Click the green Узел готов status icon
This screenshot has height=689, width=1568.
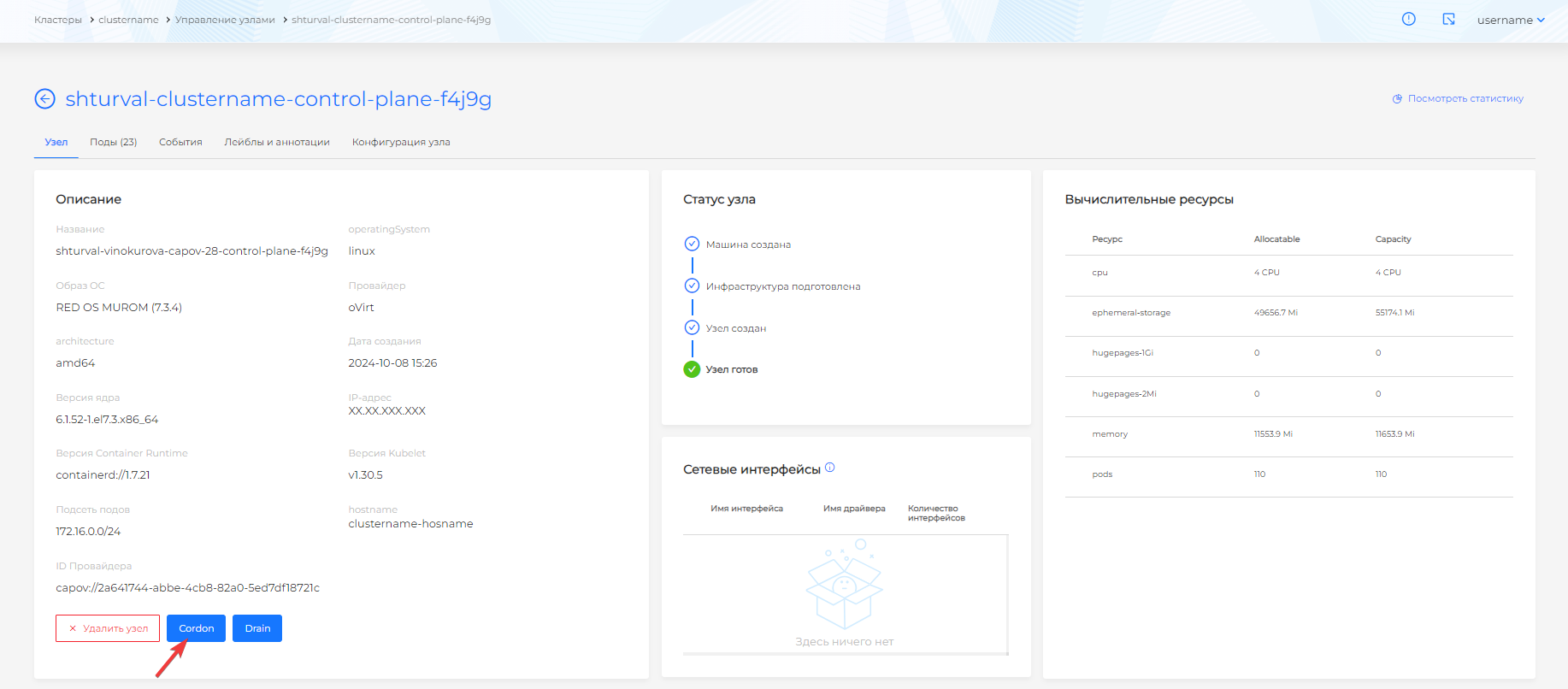point(692,369)
